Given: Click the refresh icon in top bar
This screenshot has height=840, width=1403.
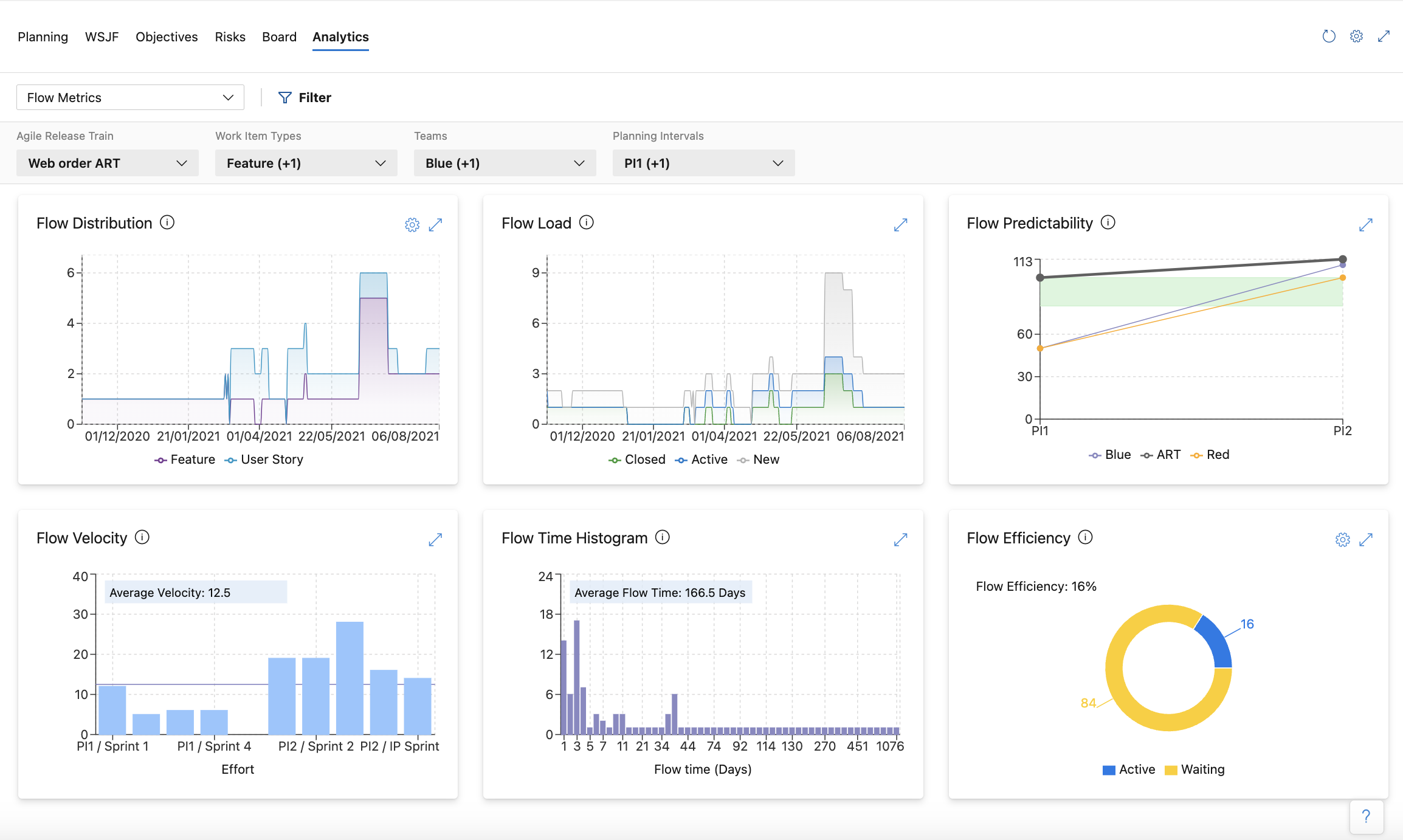Looking at the screenshot, I should (x=1329, y=36).
